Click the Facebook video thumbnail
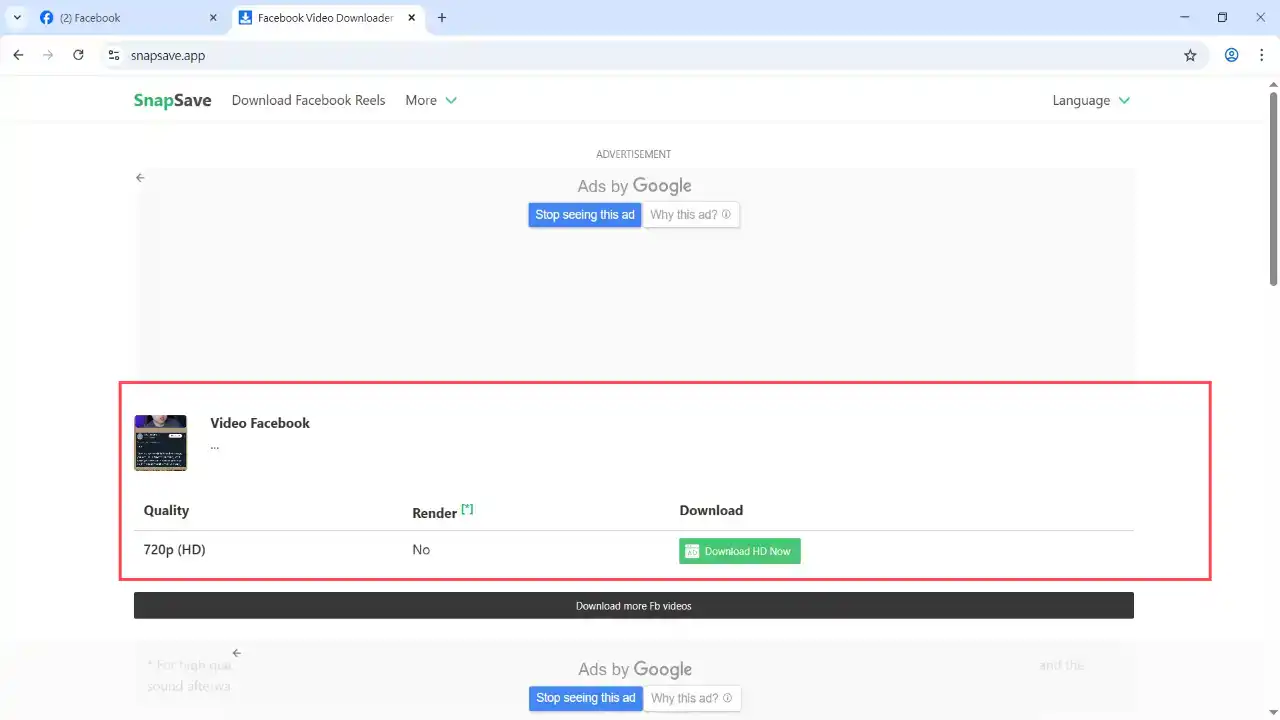1280x720 pixels. 160,442
